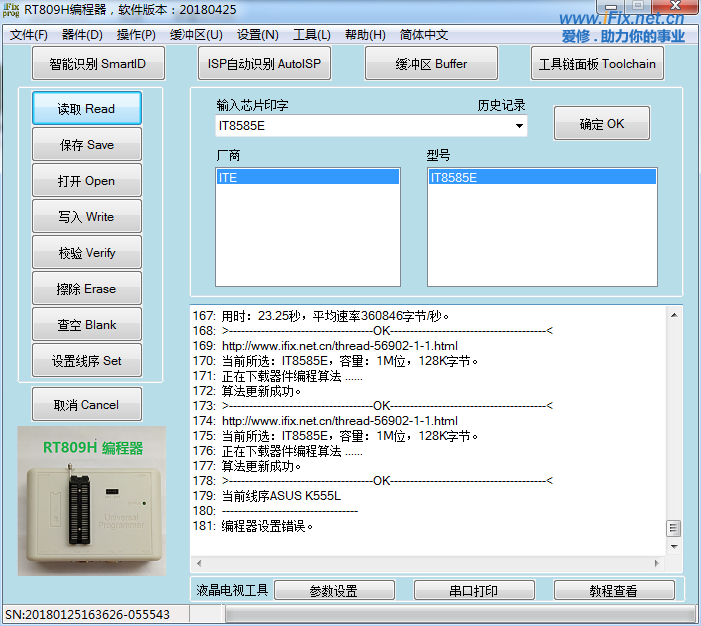Click log line 172 算法更新成功
The height and width of the screenshot is (626, 701).
click(262, 391)
